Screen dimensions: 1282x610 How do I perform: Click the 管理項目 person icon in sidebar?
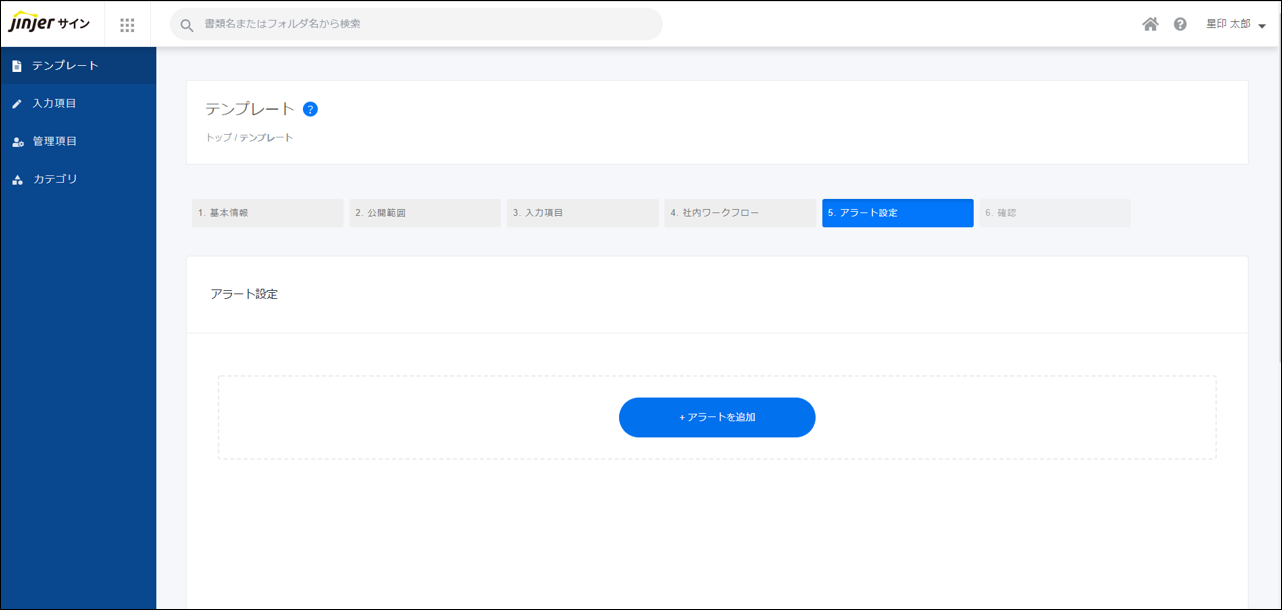pos(17,142)
